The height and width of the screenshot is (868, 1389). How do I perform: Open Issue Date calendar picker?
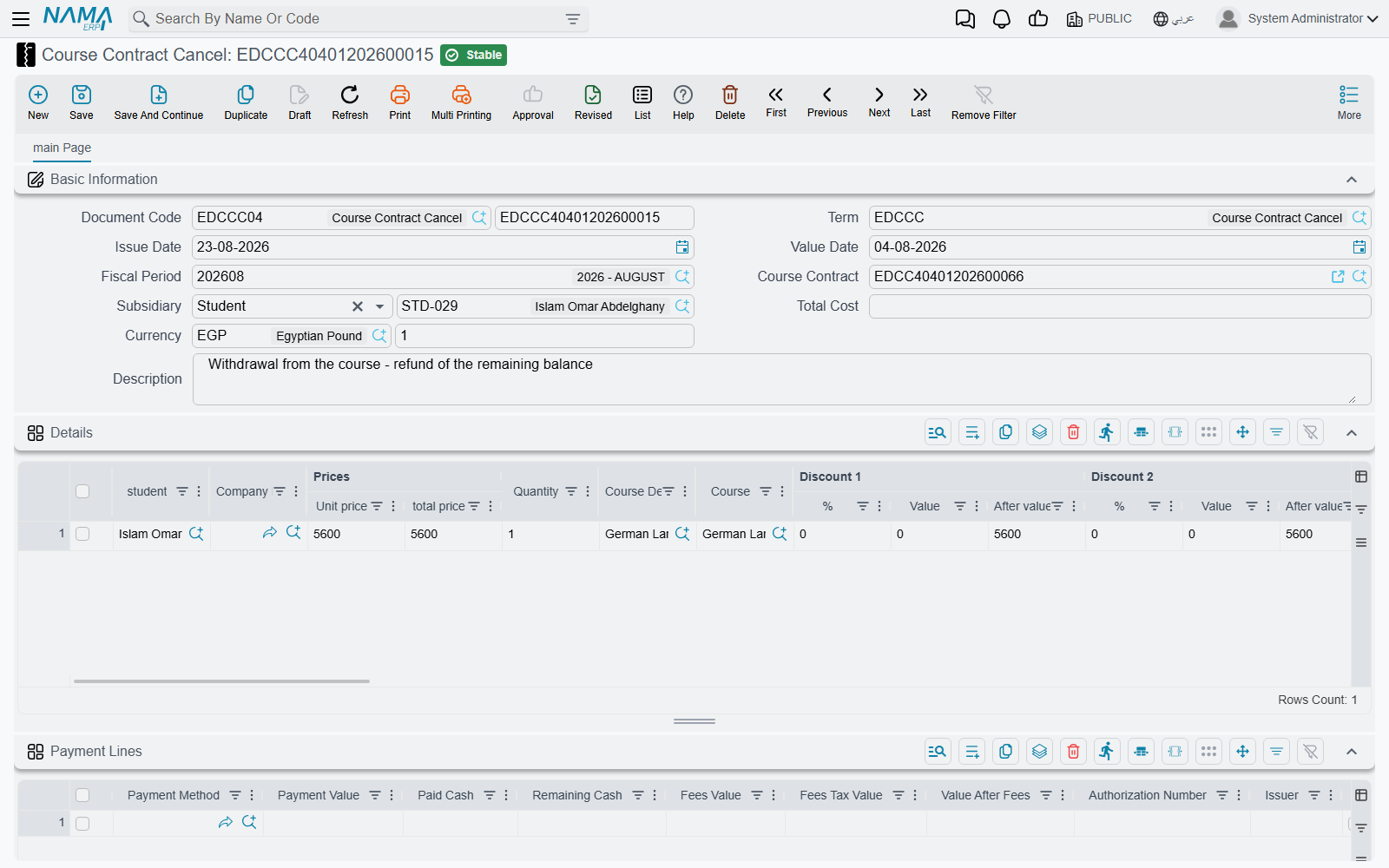pos(682,247)
